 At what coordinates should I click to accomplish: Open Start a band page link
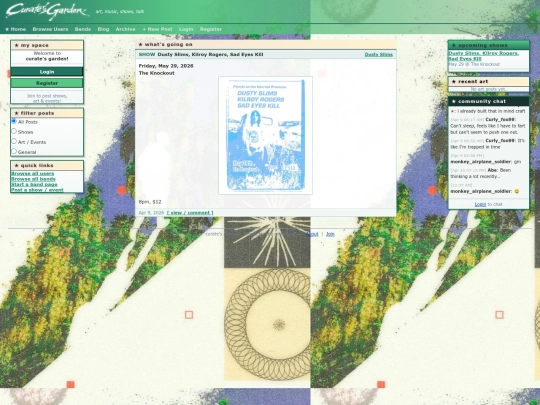[x=34, y=185]
